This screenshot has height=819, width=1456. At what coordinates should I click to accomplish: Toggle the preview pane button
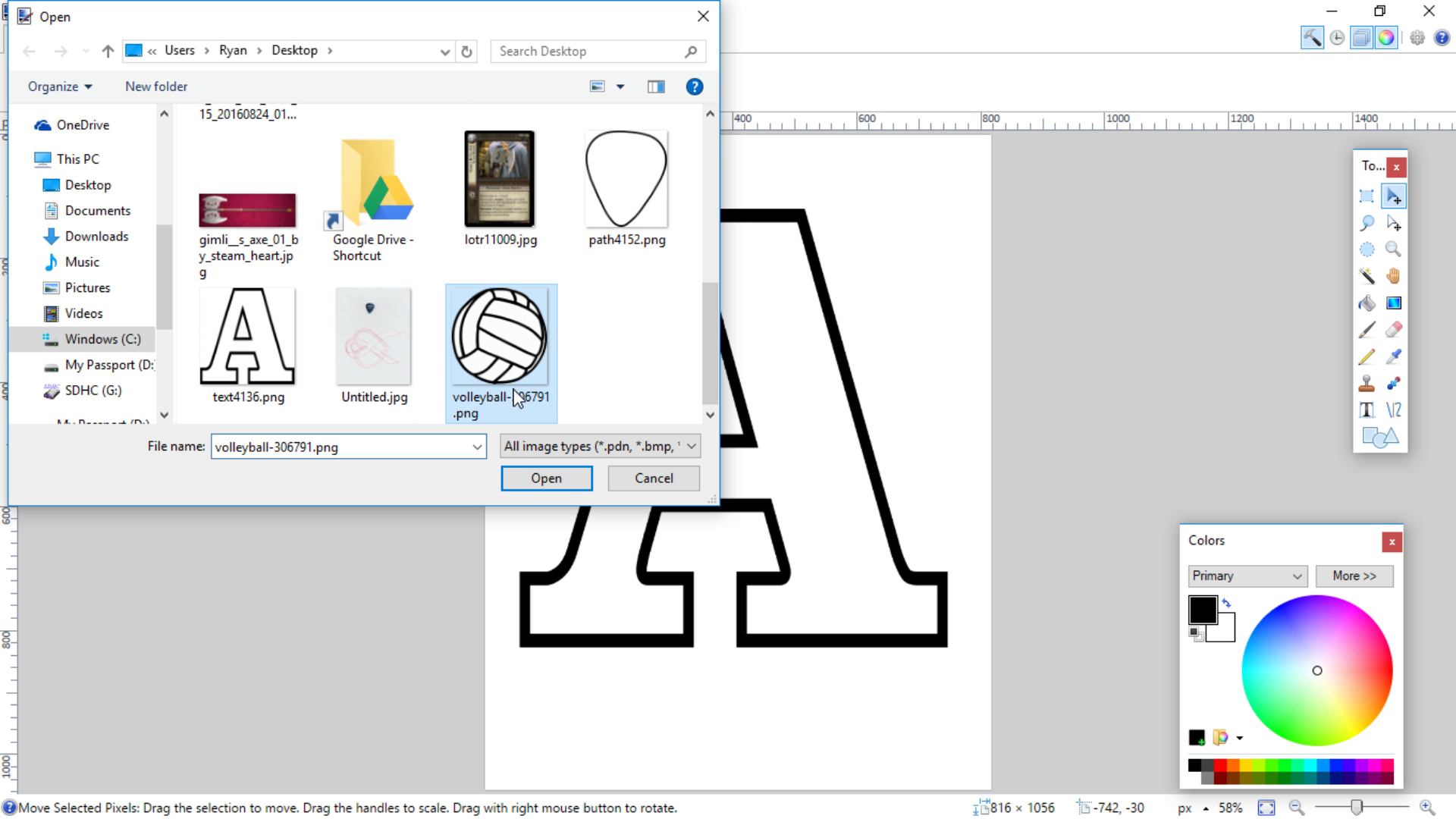pyautogui.click(x=656, y=86)
